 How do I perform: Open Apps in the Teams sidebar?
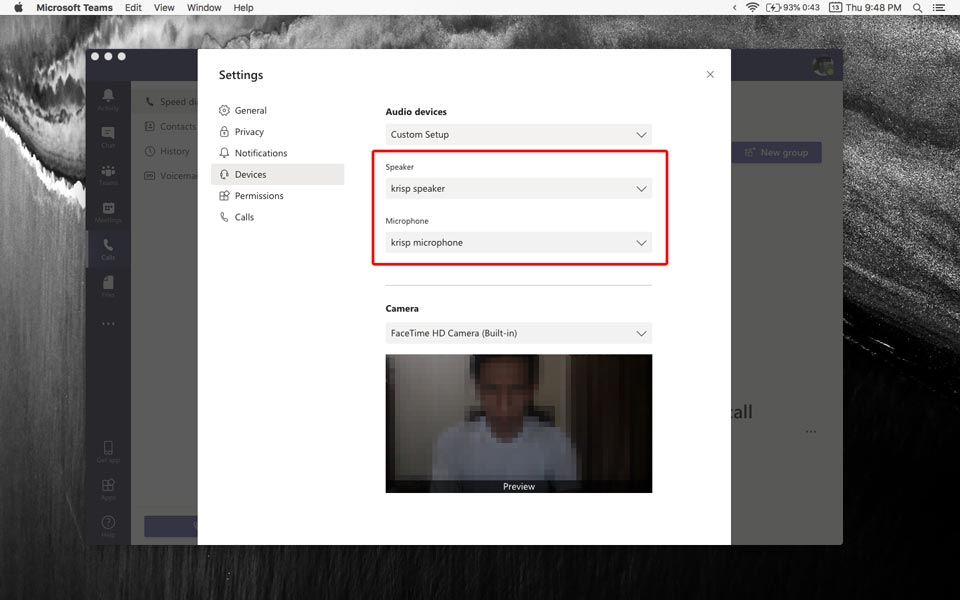108,489
